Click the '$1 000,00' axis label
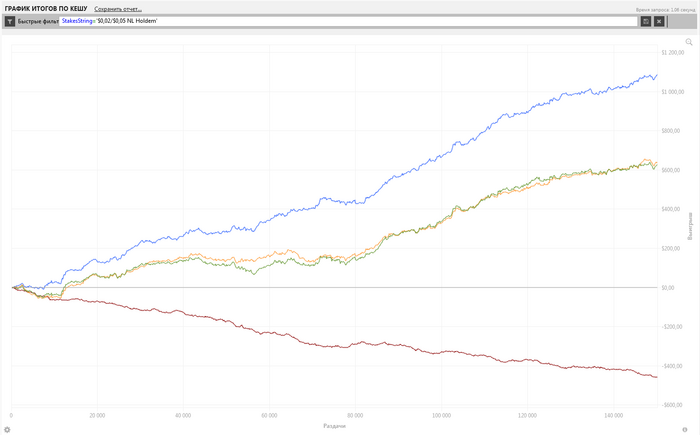 672,92
